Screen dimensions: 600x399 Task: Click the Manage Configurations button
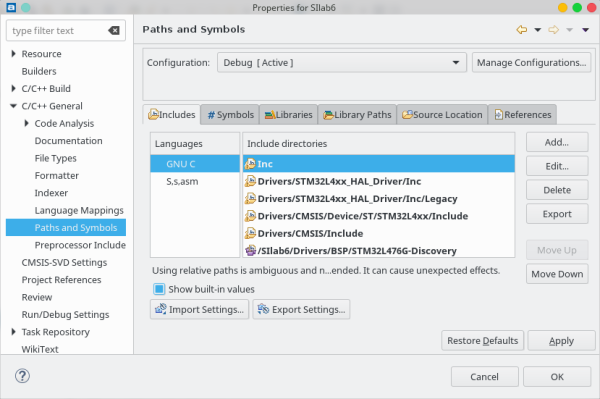tap(531, 62)
